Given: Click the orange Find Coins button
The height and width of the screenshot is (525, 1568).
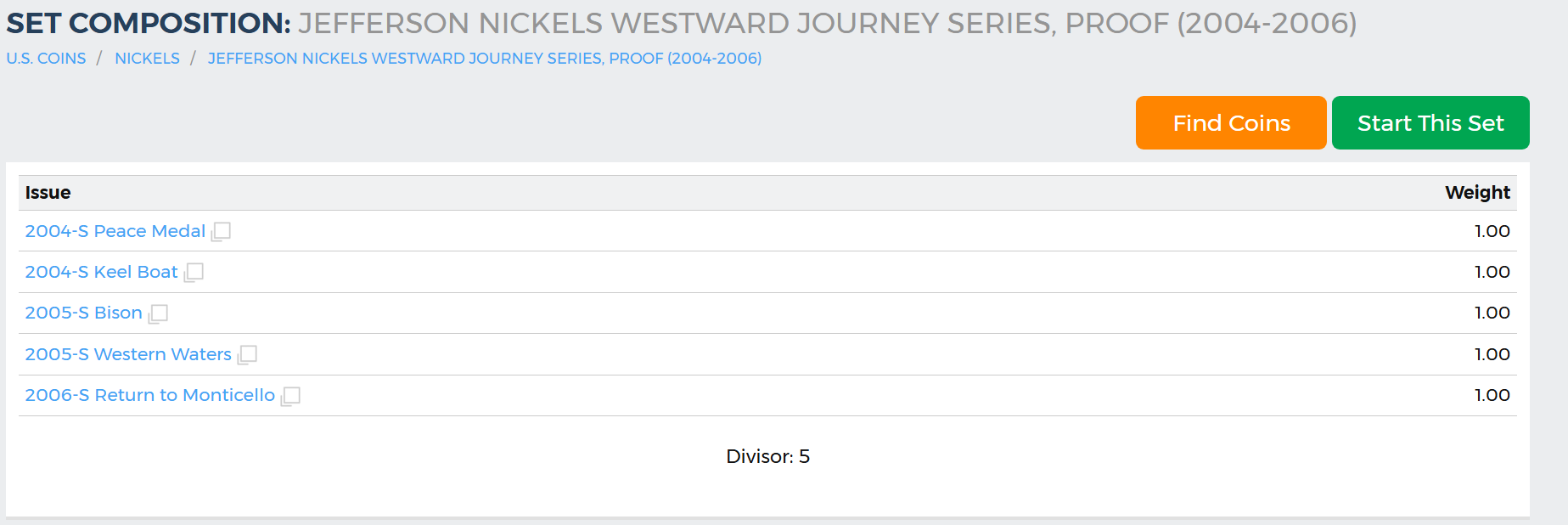Looking at the screenshot, I should tap(1231, 123).
